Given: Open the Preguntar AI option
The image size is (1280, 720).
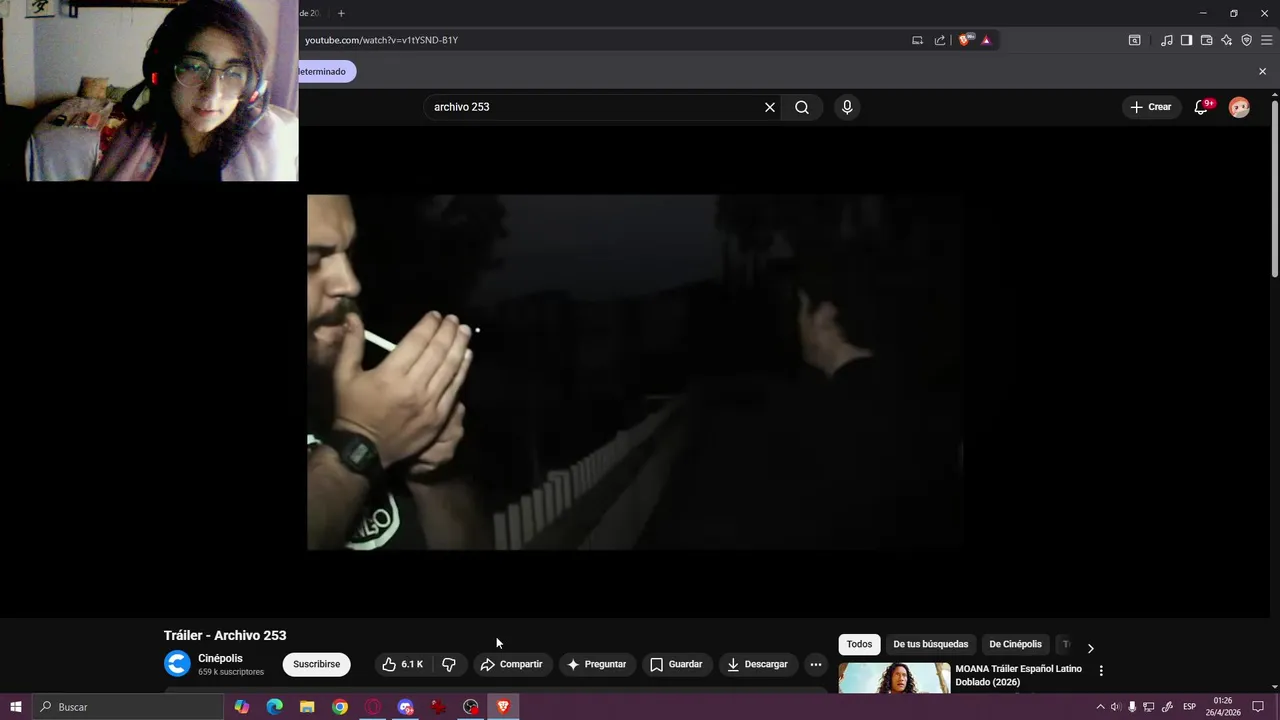Looking at the screenshot, I should [x=597, y=664].
